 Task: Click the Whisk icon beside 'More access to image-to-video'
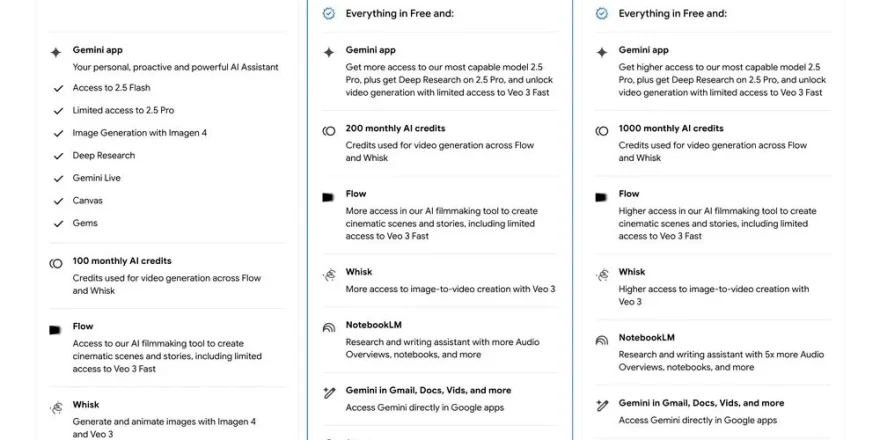click(x=328, y=273)
